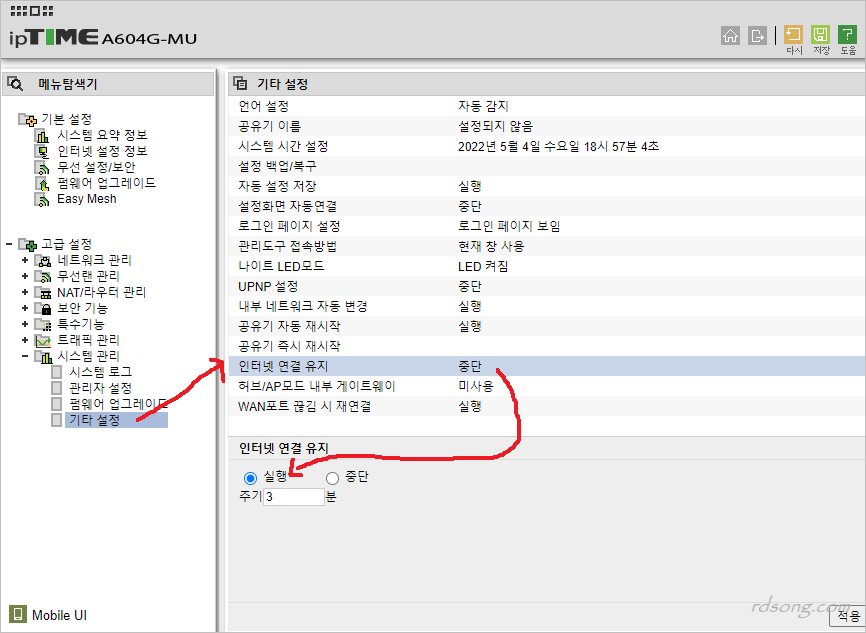Click the green 저장 save icon

[819, 35]
